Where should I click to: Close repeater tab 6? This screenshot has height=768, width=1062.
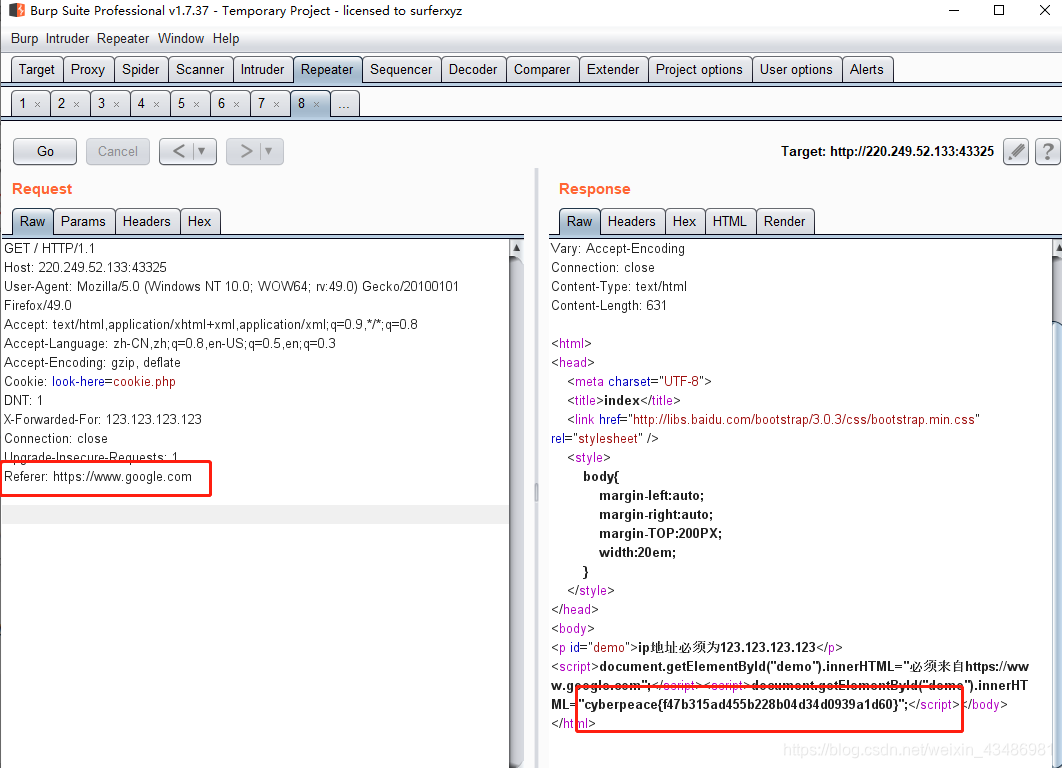(236, 104)
